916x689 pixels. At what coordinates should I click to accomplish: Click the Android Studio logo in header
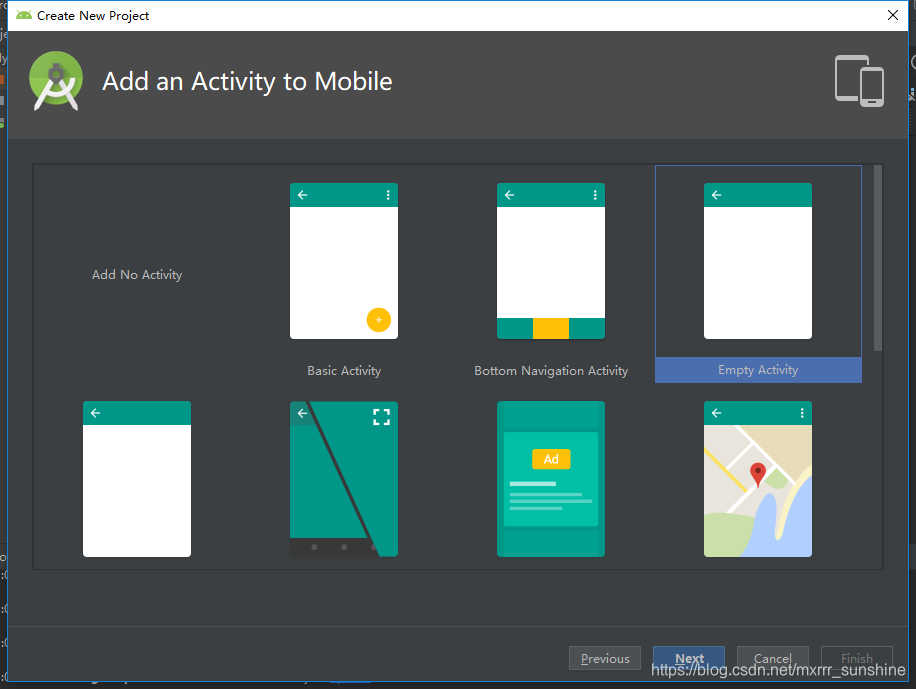coord(56,81)
